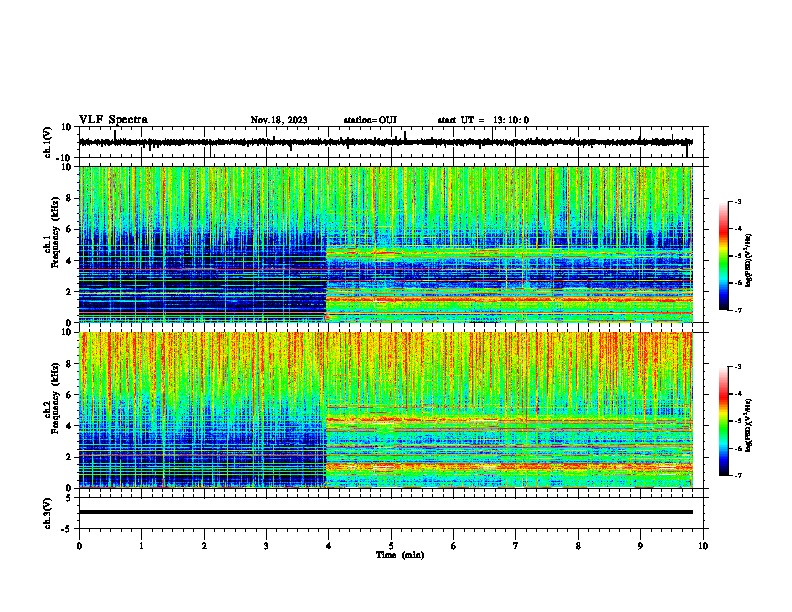792x612 pixels.
Task: Click the "-7" tick on ch.2 color bar
Action: point(737,475)
